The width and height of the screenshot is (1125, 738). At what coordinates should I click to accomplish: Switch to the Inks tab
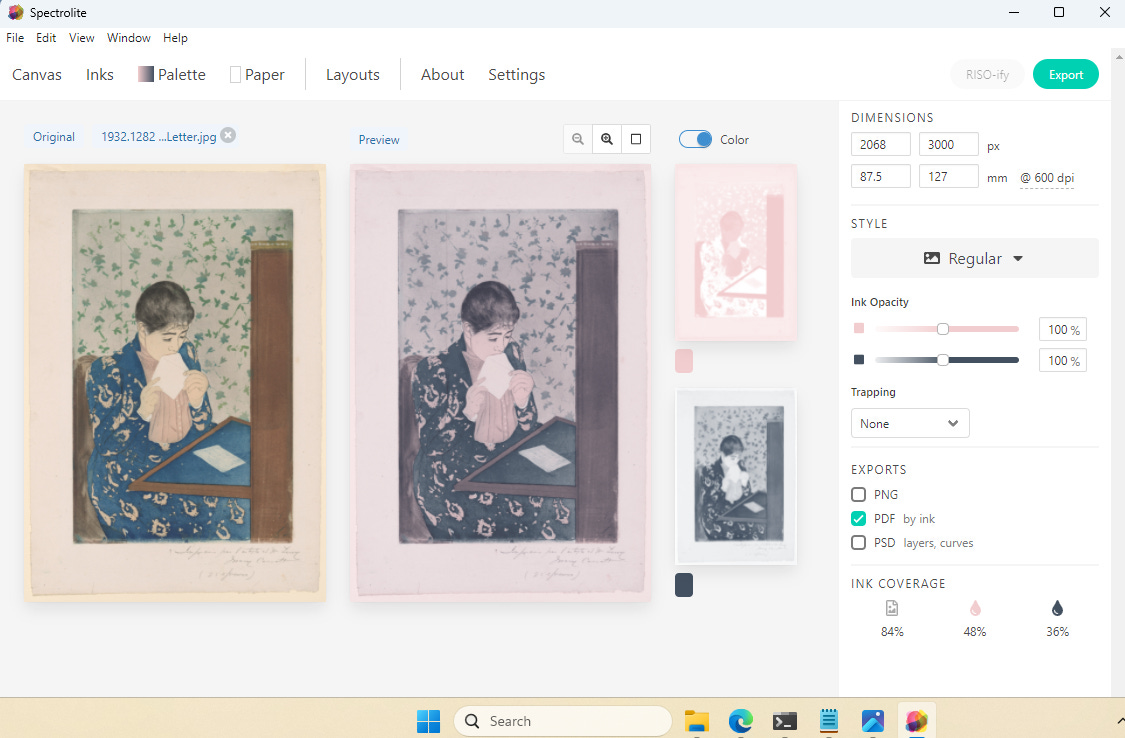point(100,75)
